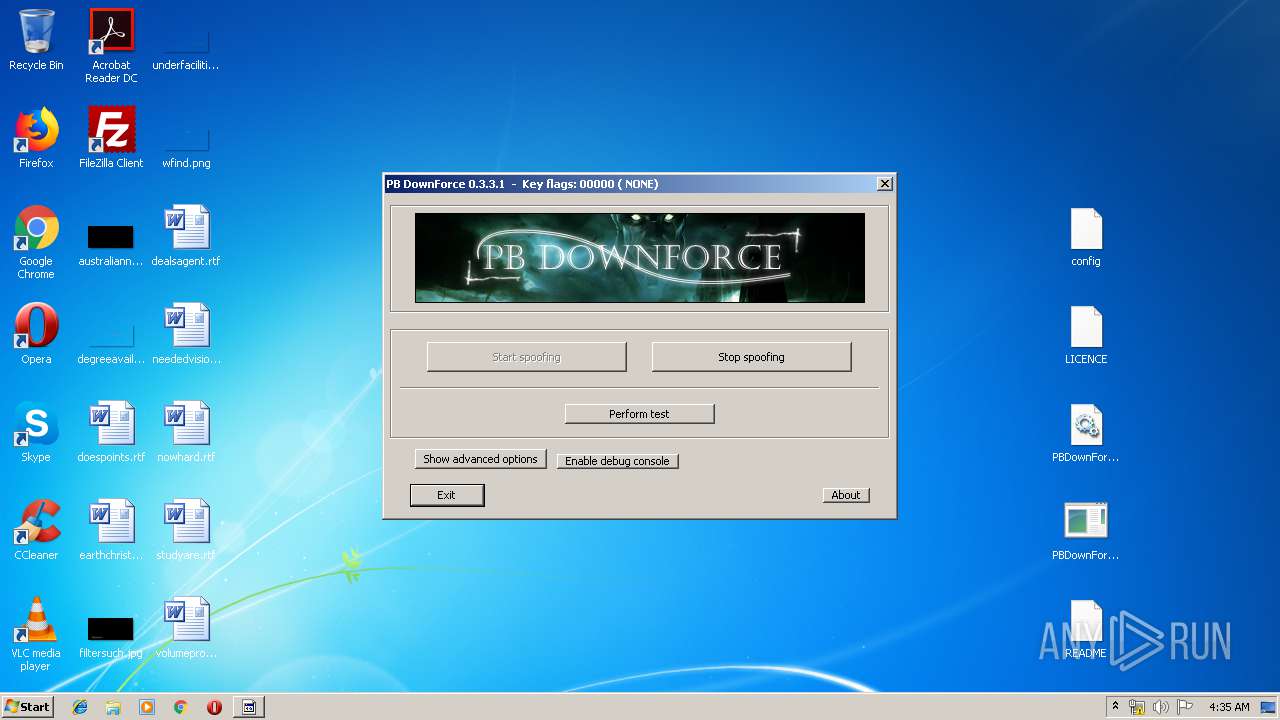Open PBDownFor... settings file with gear icon
The image size is (1280, 720).
click(1086, 433)
